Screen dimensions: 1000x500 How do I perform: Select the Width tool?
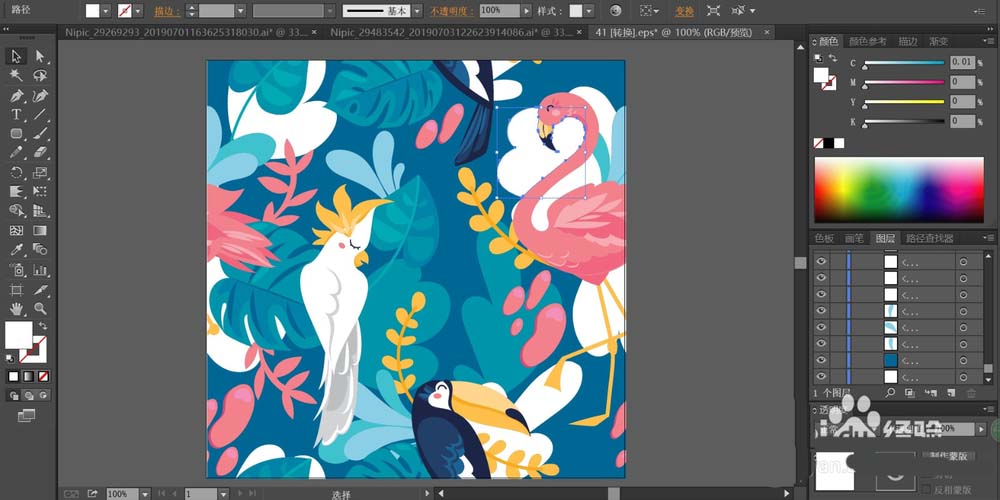[17, 191]
